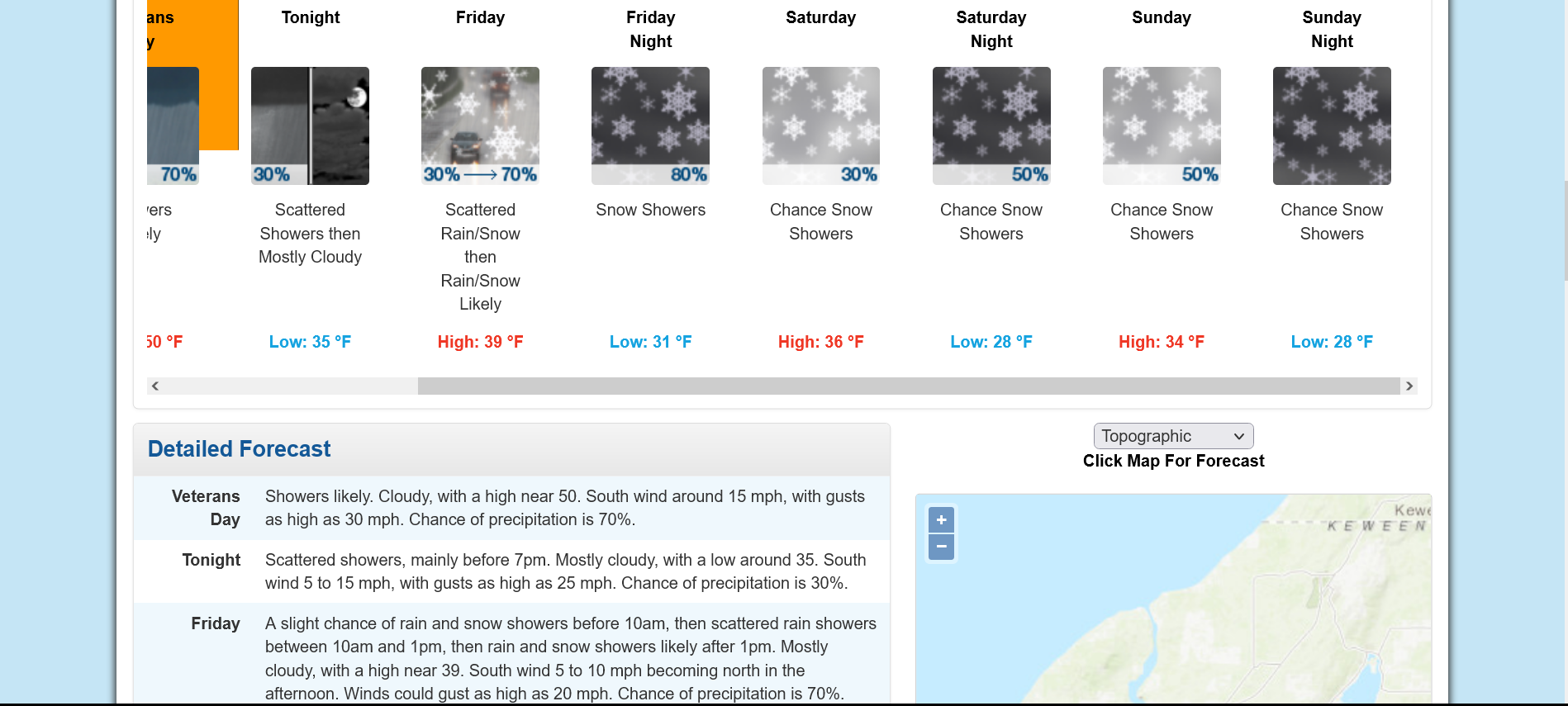Click the Tonight scattered showers forecast icon

pos(310,126)
